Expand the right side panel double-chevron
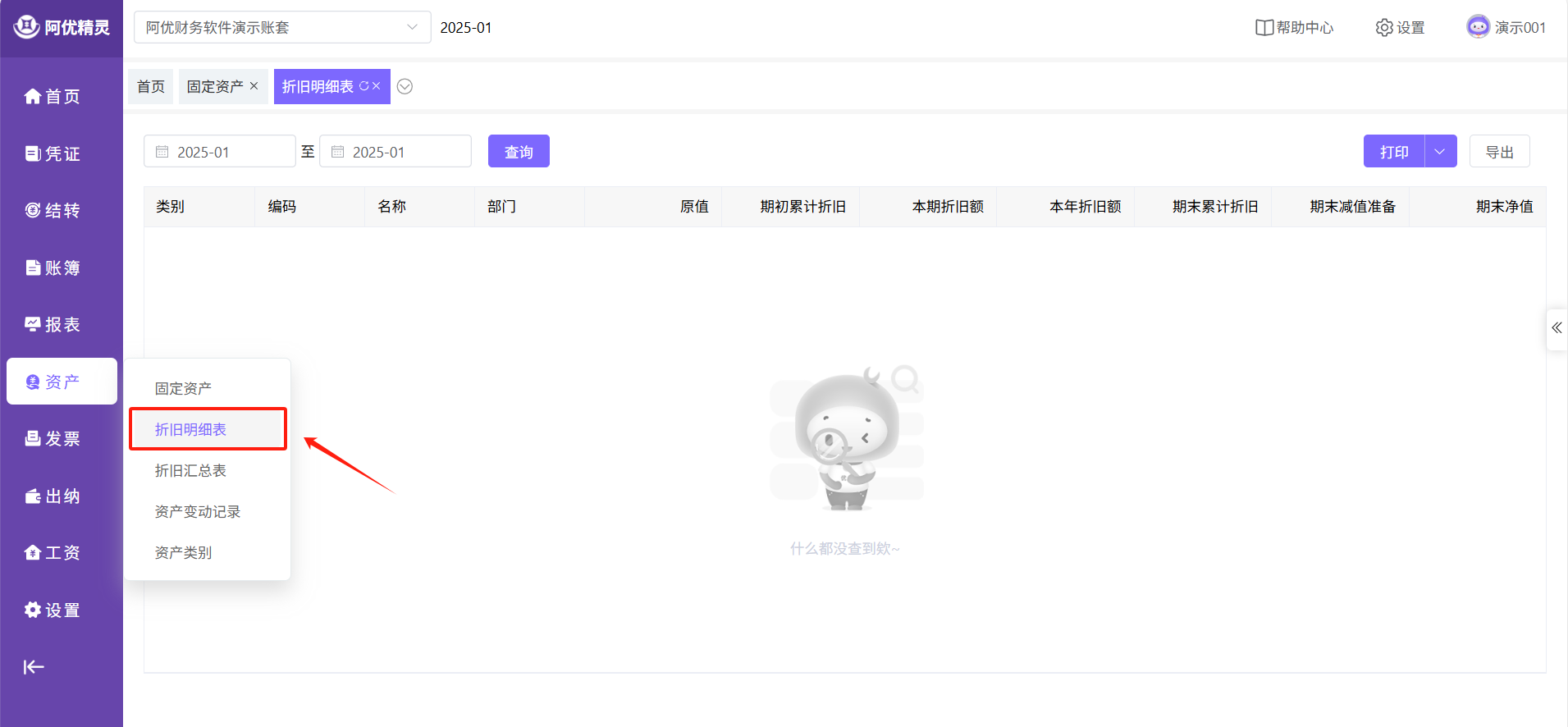Image resolution: width=1568 pixels, height=727 pixels. pos(1557,328)
